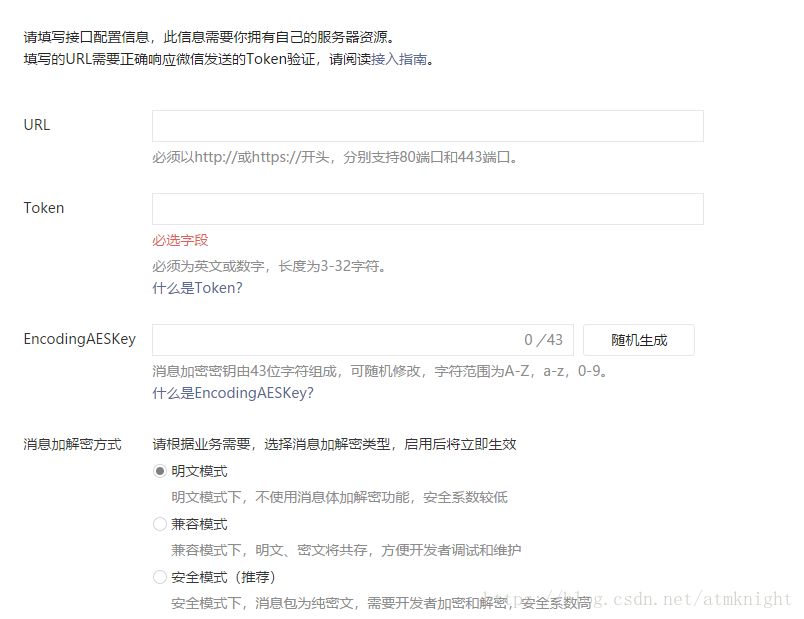Click the EncodingAESKey field label
The image size is (804, 619).
pos(79,339)
